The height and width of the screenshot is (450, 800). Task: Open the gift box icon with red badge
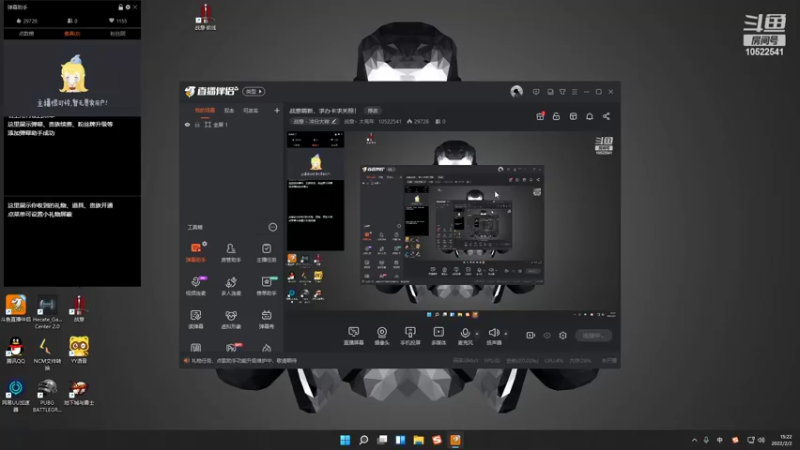[x=540, y=116]
